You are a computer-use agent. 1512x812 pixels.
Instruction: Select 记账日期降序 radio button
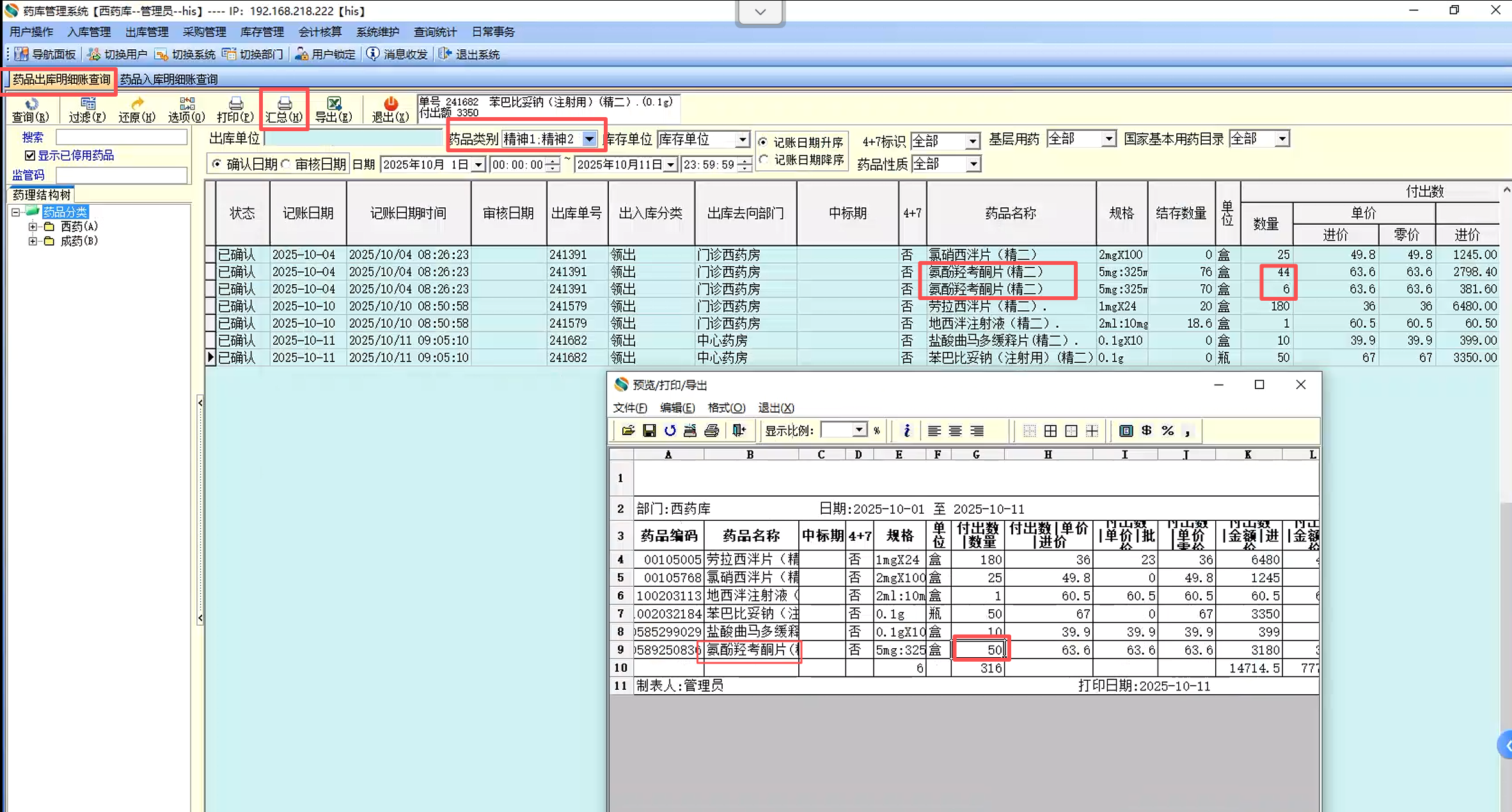763,160
